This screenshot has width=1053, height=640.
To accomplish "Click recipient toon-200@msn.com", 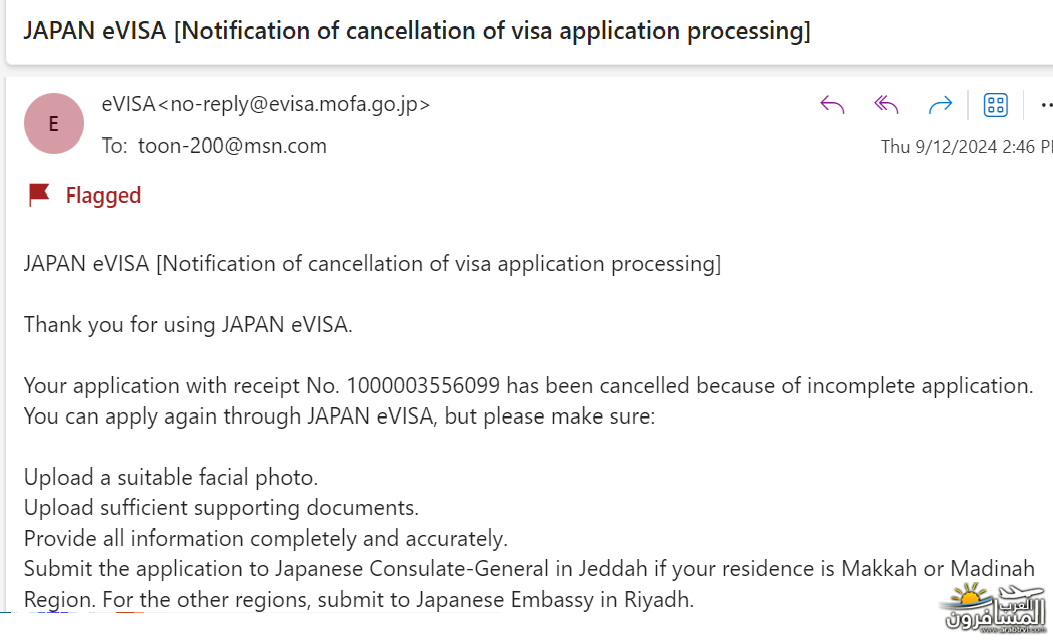I will [232, 146].
